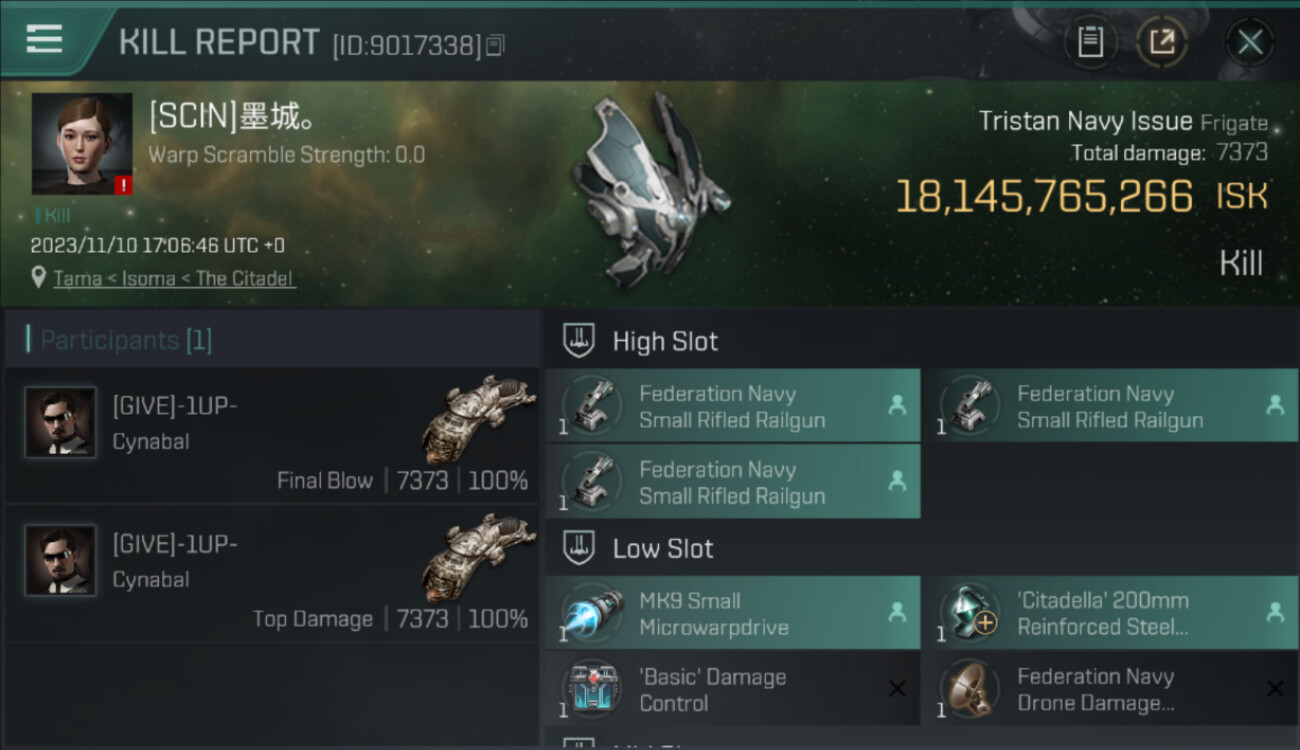Screen dimensions: 1300x750
Task: Click the Top Damage pilot portrait
Action: 61,560
